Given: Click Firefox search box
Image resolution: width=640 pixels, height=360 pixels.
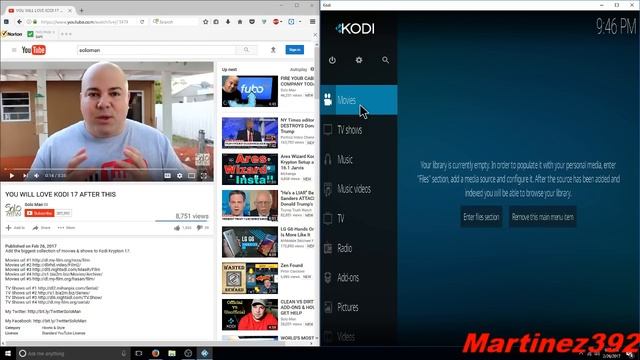Looking at the screenshot, I should point(175,22).
